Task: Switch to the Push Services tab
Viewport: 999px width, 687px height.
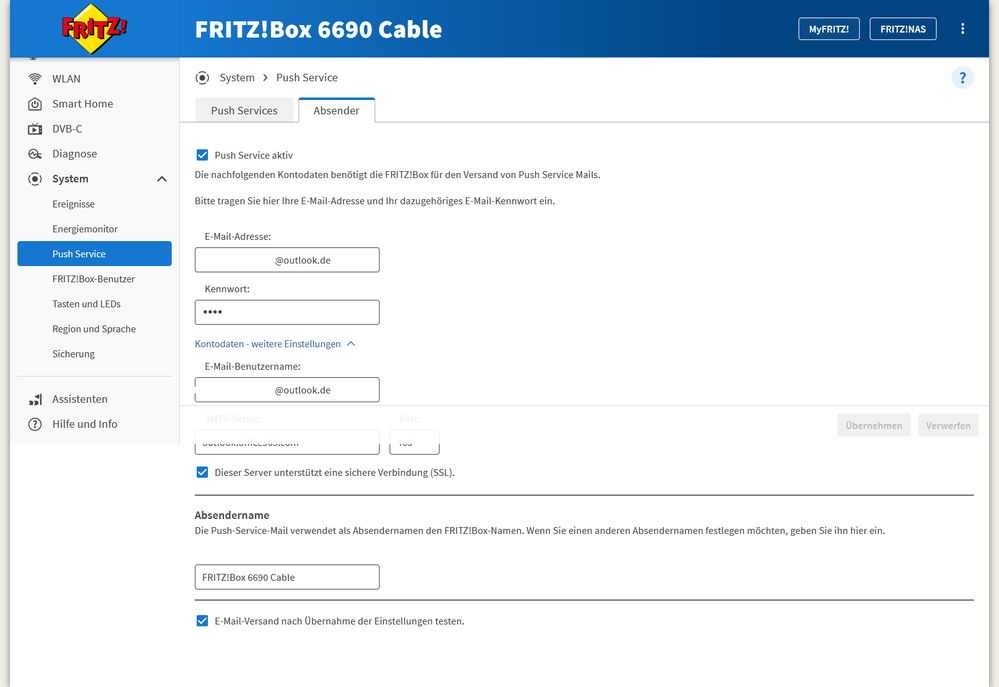Action: [x=244, y=111]
